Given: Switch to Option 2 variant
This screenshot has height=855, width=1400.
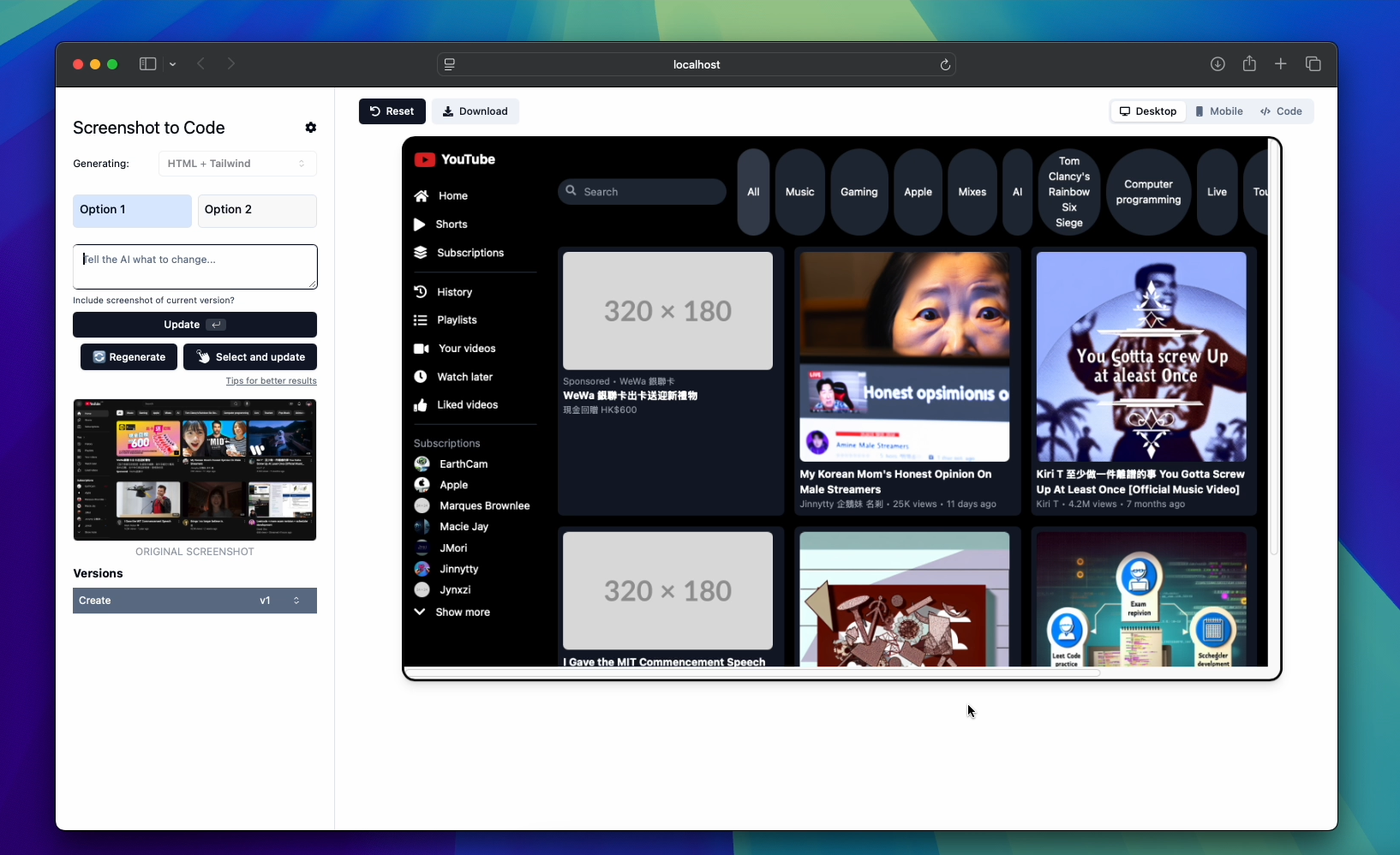Looking at the screenshot, I should 257,210.
